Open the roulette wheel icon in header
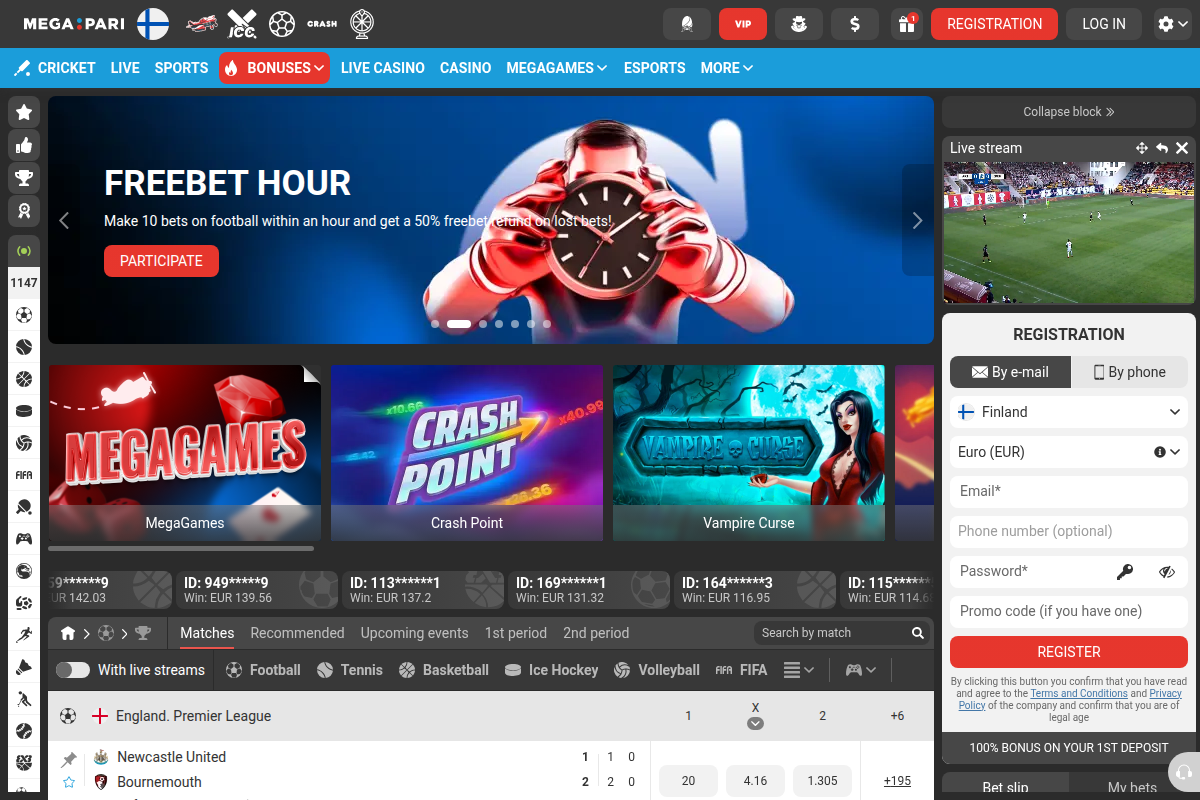1200x800 pixels. tap(362, 23)
